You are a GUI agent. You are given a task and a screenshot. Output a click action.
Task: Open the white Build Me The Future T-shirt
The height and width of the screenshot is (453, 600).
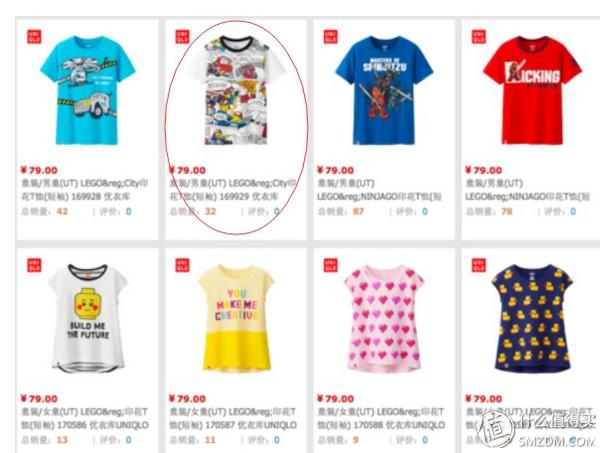(88, 318)
